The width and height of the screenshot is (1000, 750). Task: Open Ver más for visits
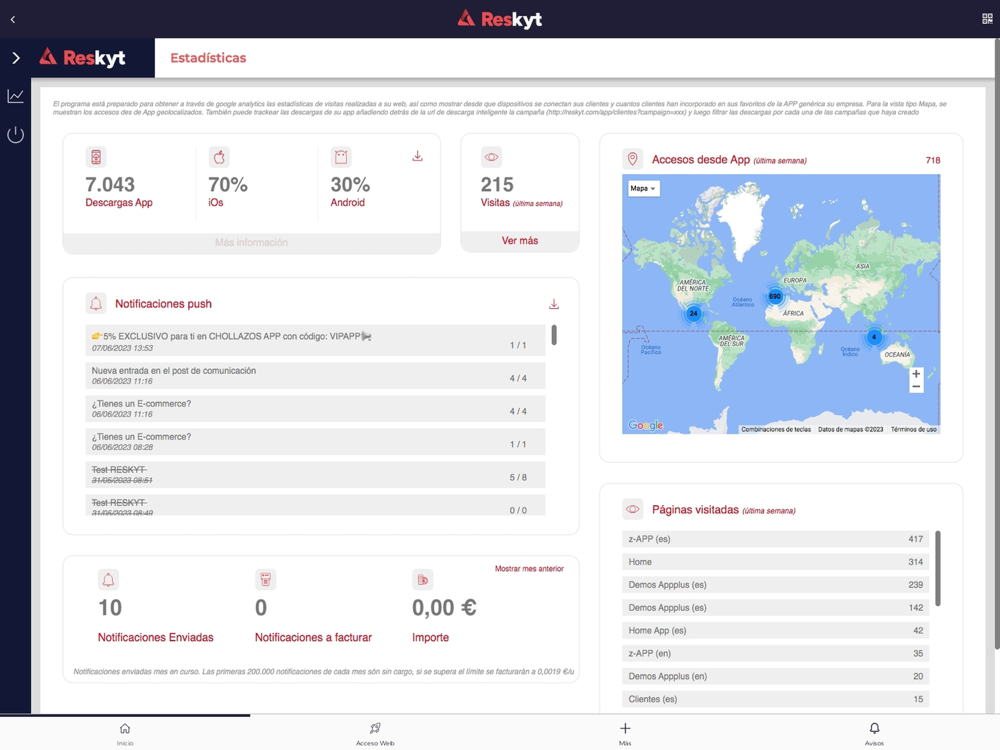[x=520, y=241]
